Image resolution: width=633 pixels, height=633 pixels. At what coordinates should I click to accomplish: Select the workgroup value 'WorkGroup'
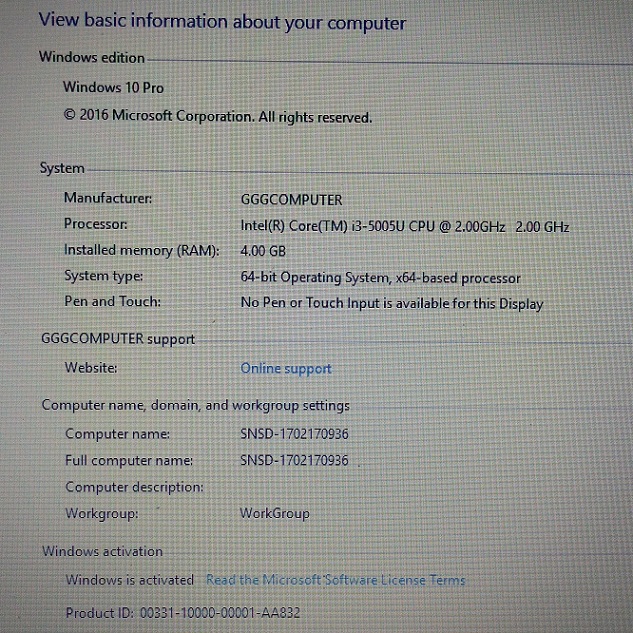coord(275,513)
